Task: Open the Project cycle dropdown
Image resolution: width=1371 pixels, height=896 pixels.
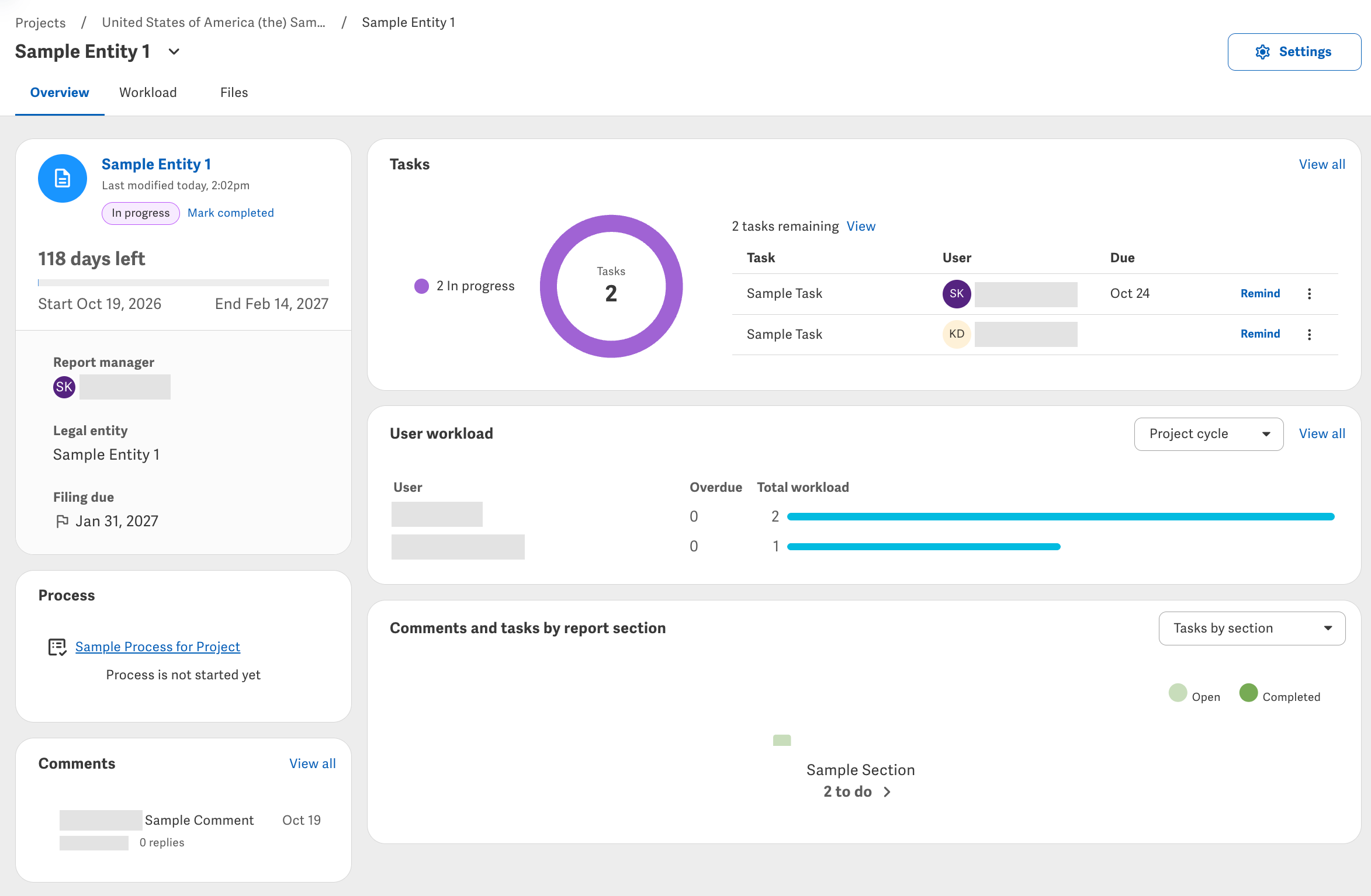Action: pos(1209,434)
